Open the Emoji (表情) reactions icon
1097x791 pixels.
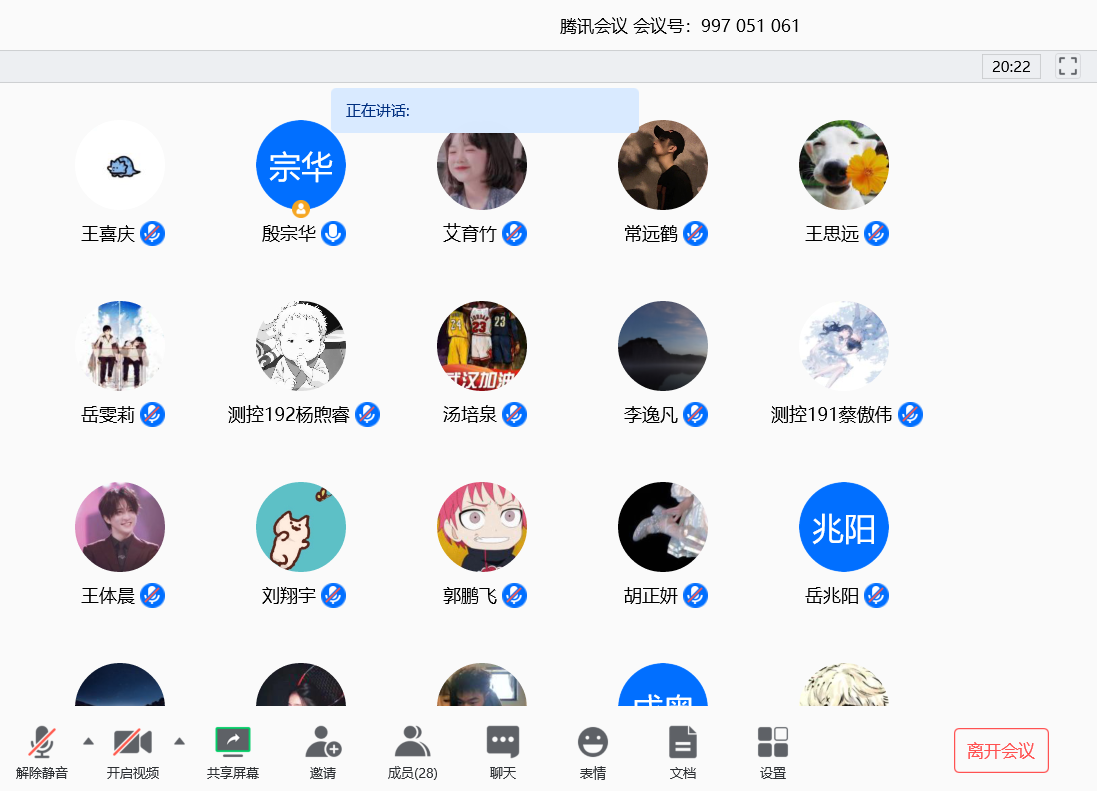tap(592, 742)
